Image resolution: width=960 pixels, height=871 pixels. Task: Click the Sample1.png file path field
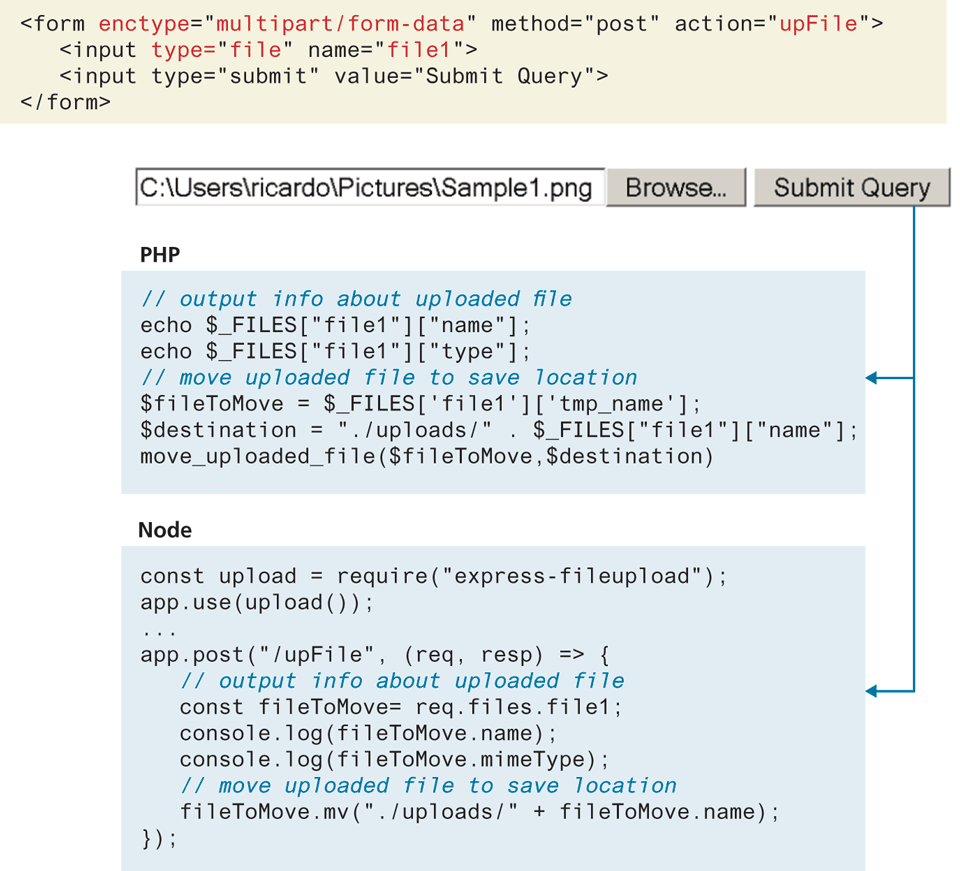click(369, 188)
